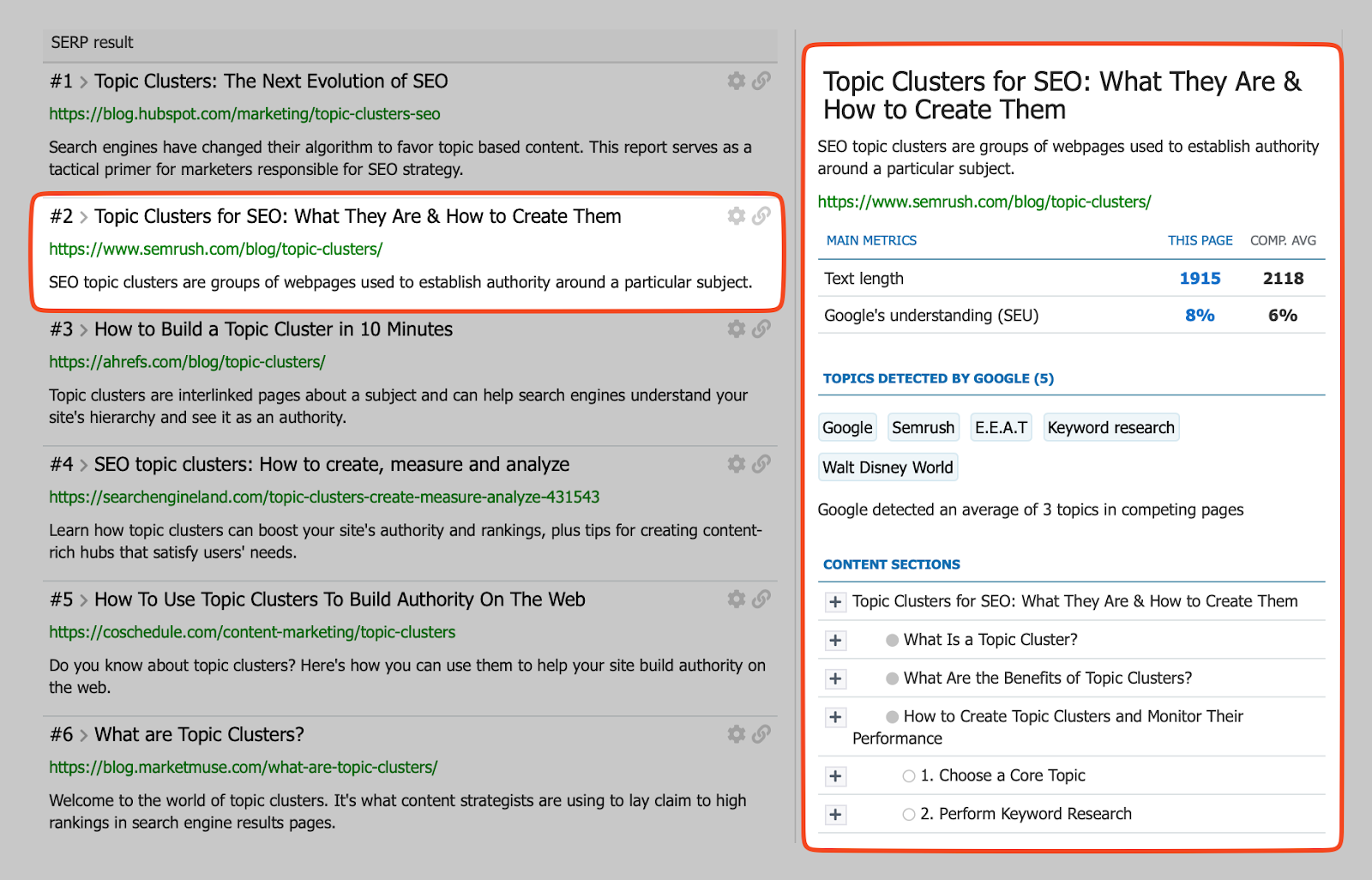This screenshot has height=880, width=1372.
Task: Select the 'E.E.A.T' topic tag
Action: pos(1001,427)
